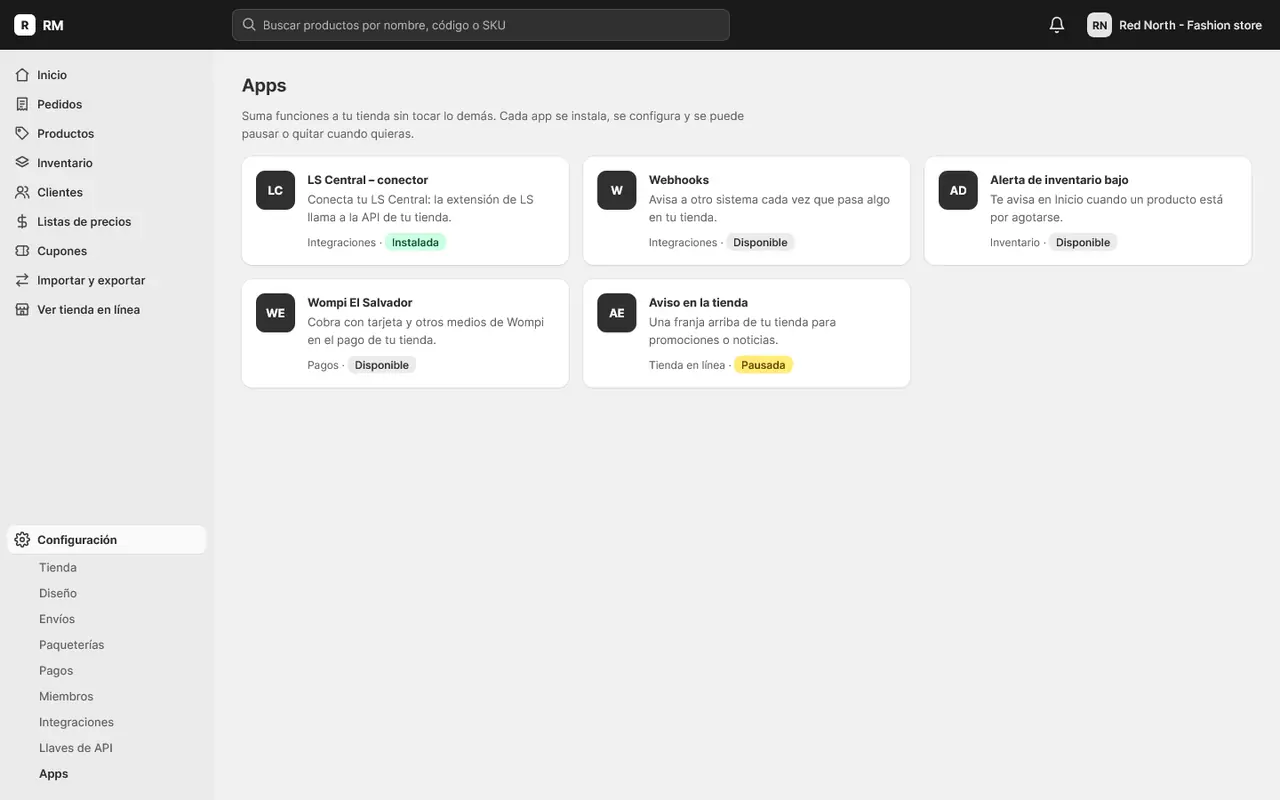Click the RM logo icon
1280x800 pixels.
click(x=25, y=25)
